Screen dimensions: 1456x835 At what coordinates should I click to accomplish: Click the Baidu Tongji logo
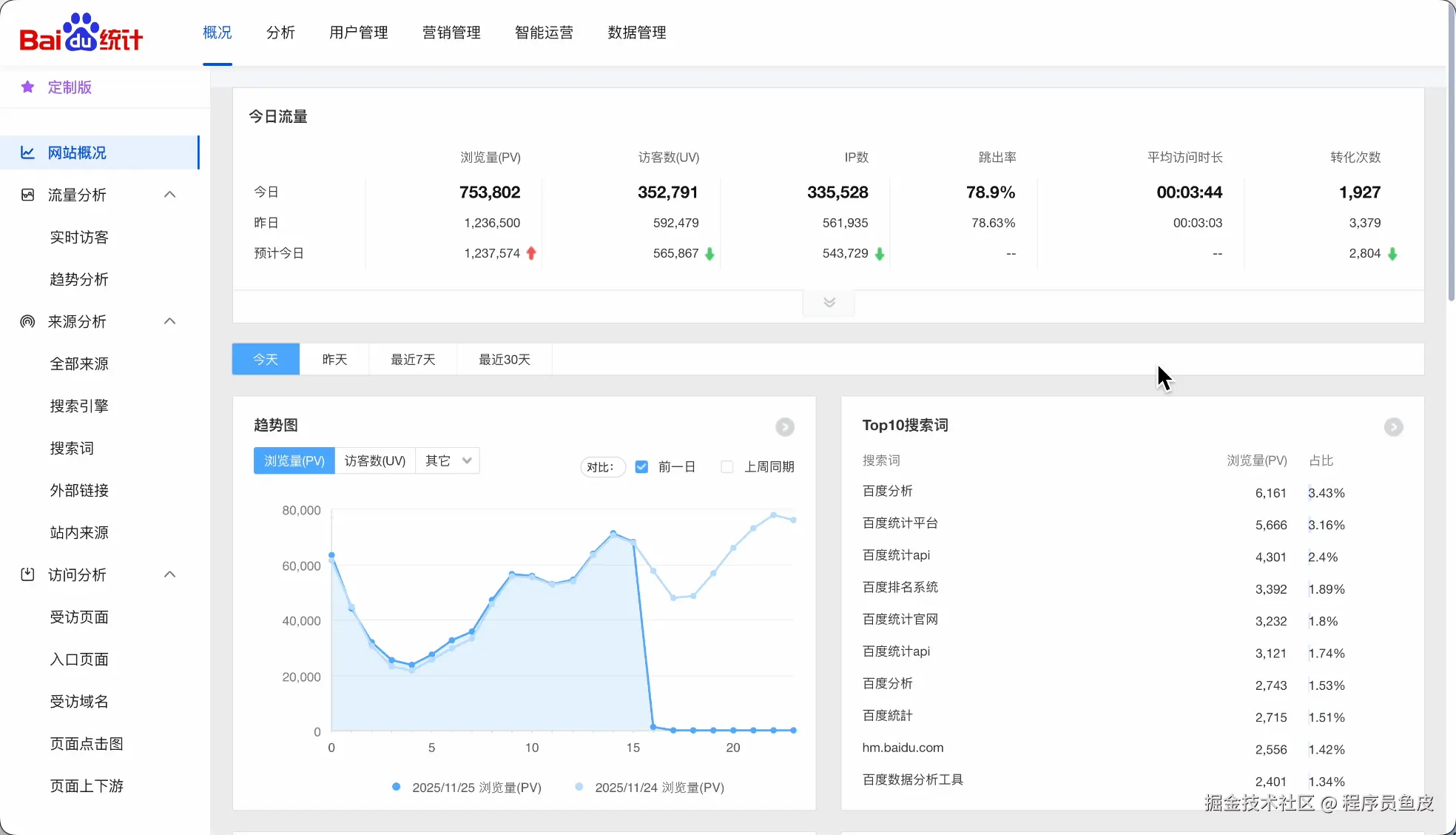coord(81,33)
